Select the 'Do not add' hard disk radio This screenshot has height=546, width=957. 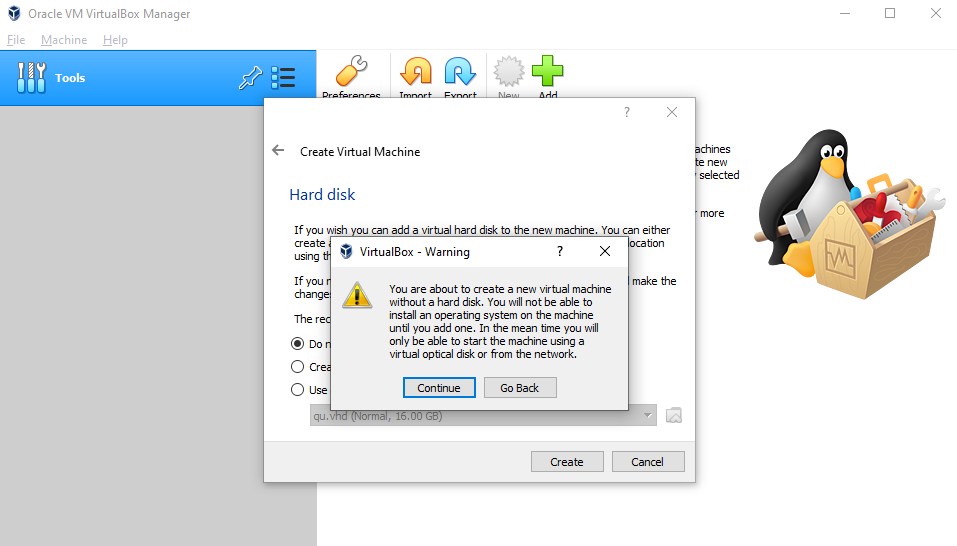coord(297,344)
